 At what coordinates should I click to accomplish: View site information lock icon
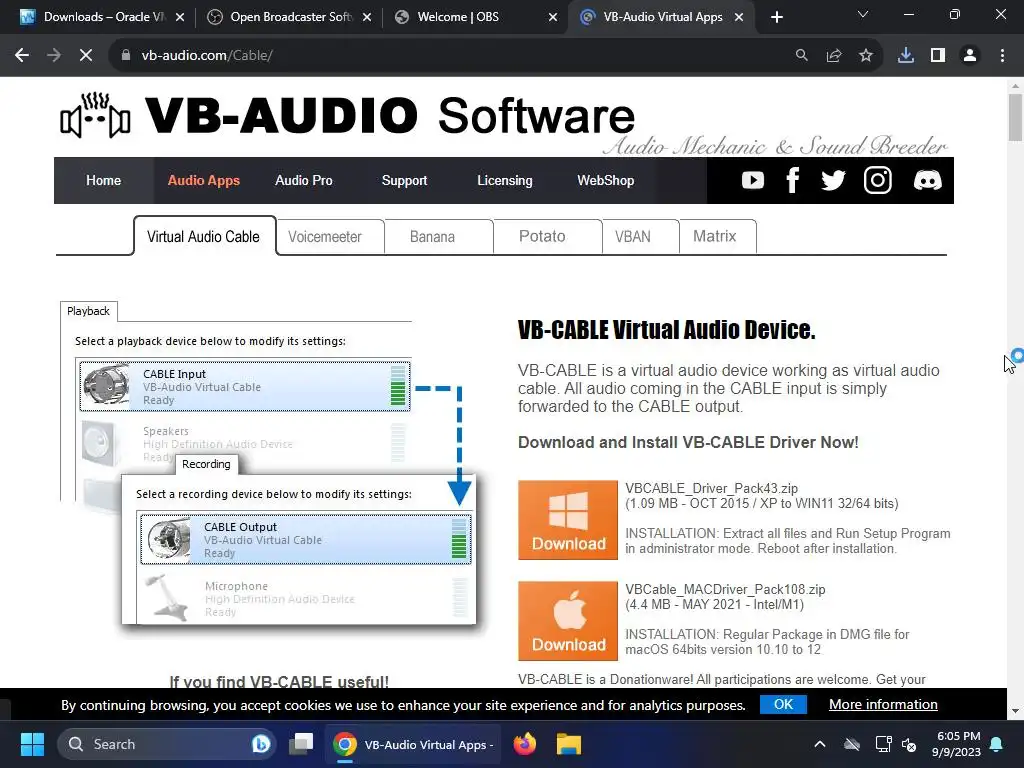(x=125, y=56)
